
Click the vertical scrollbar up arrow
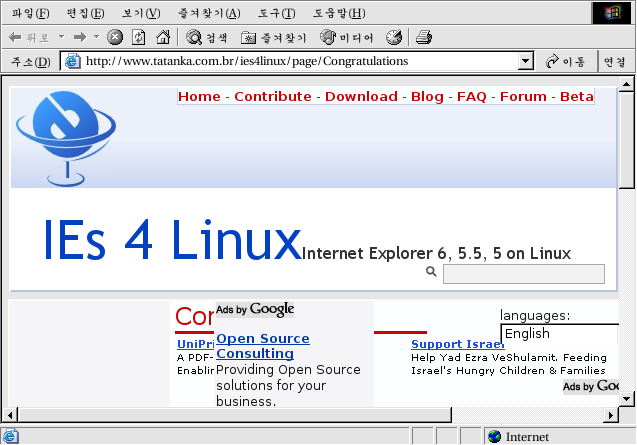click(x=626, y=84)
